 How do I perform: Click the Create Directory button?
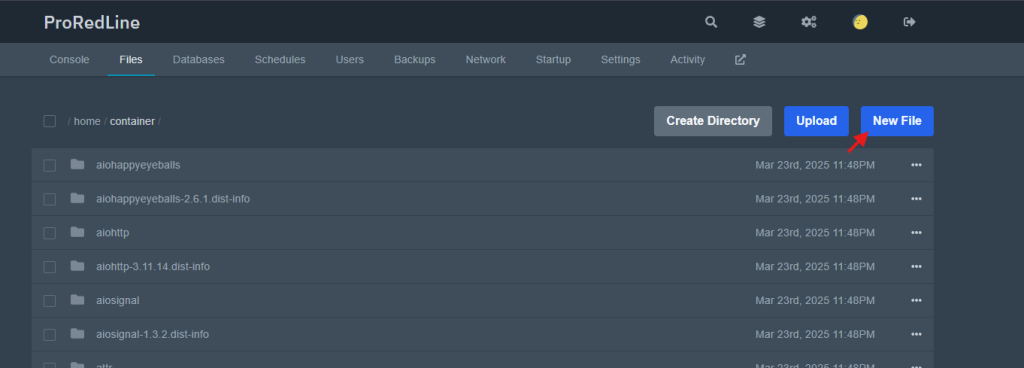coord(713,121)
